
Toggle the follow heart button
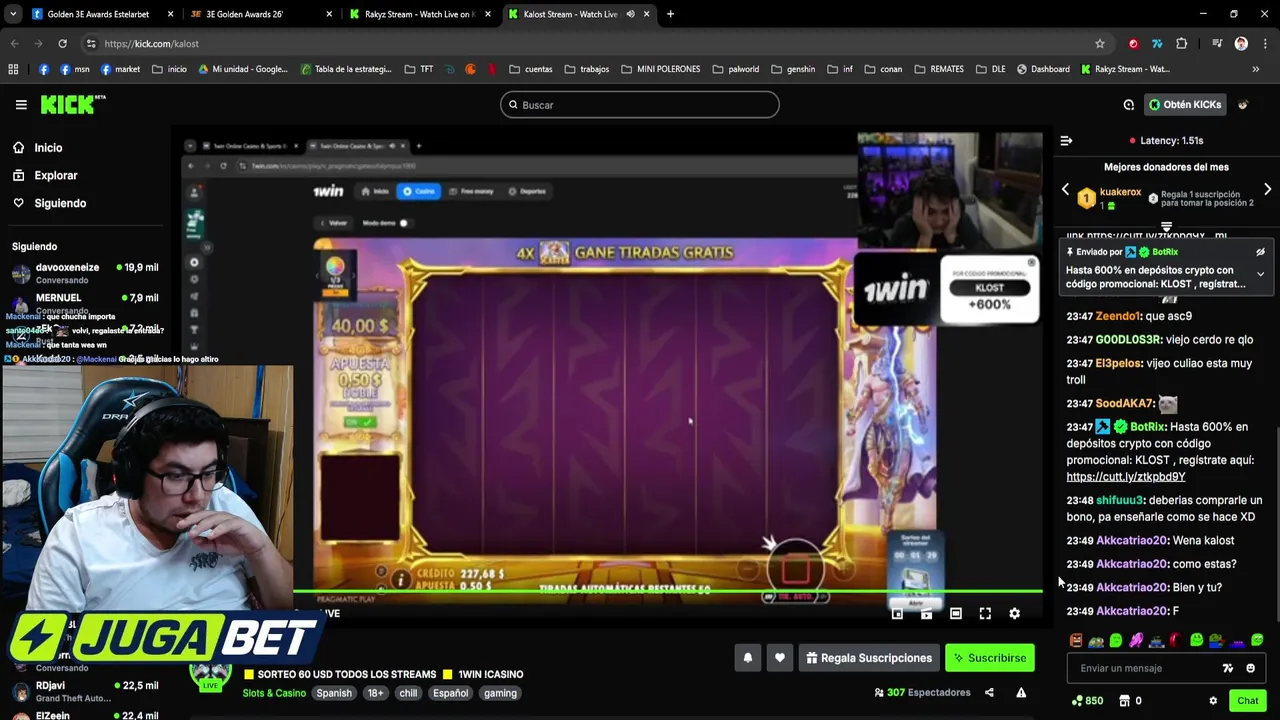779,658
